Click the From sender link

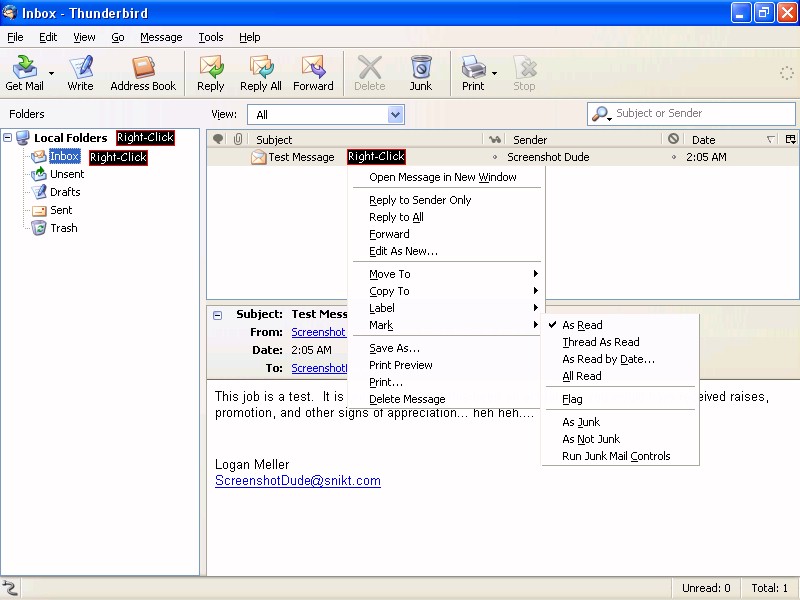[x=318, y=332]
